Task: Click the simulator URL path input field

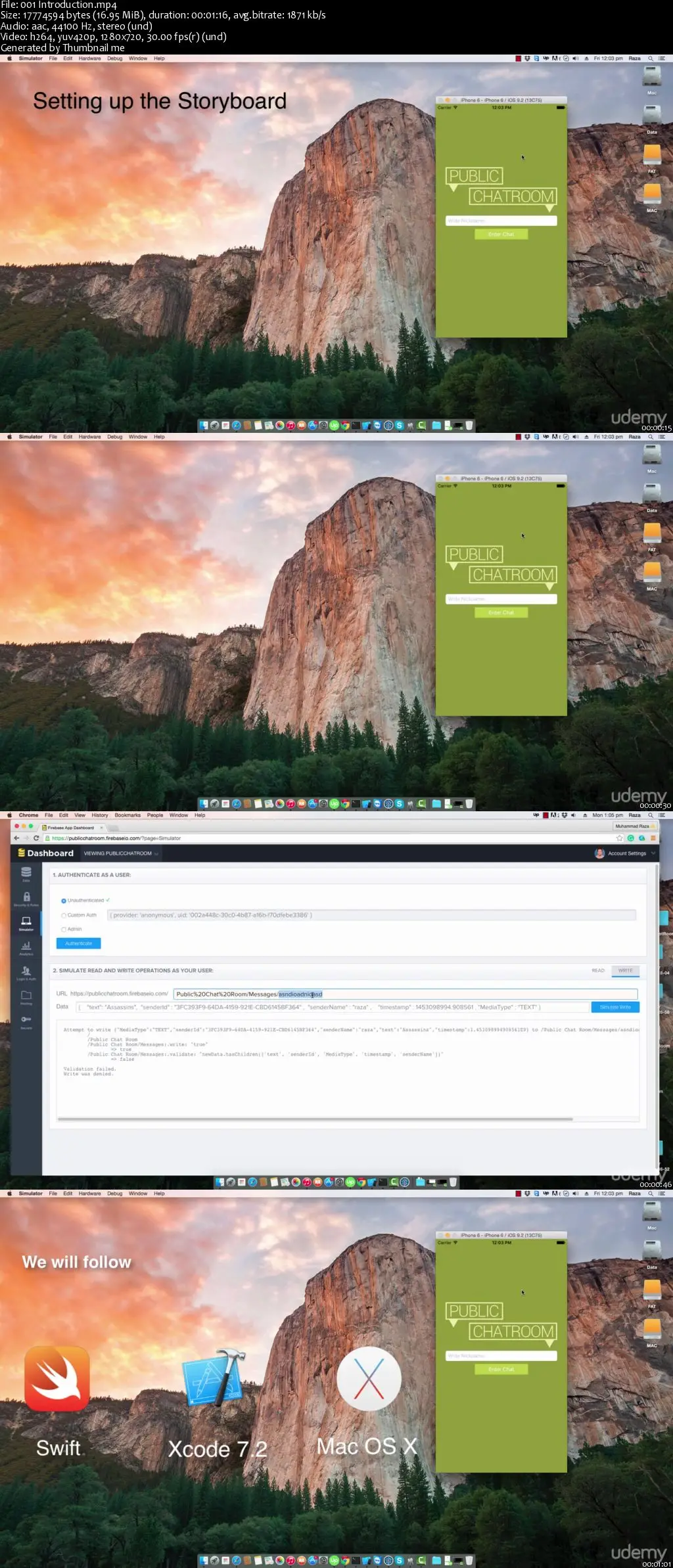Action: [406, 994]
